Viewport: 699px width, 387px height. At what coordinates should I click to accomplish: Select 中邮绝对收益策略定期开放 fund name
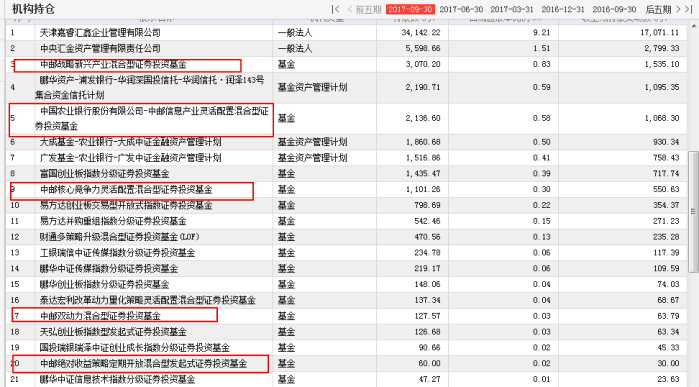[143, 364]
